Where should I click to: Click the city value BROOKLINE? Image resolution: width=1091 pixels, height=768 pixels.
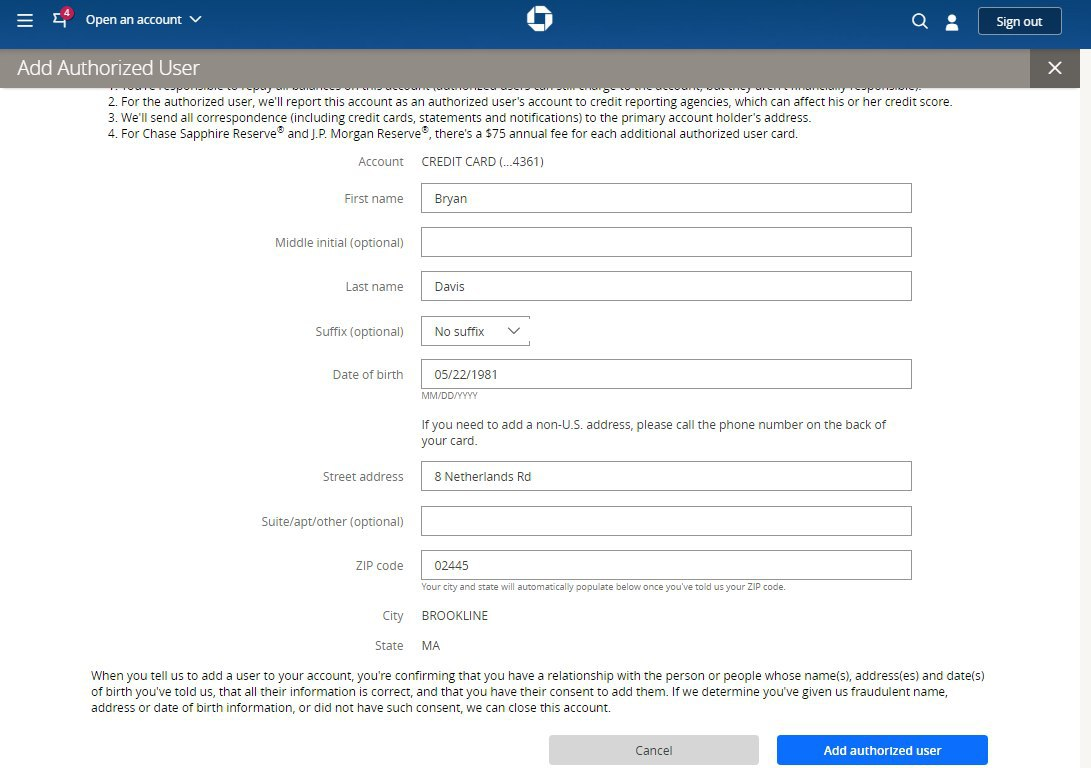click(x=454, y=616)
